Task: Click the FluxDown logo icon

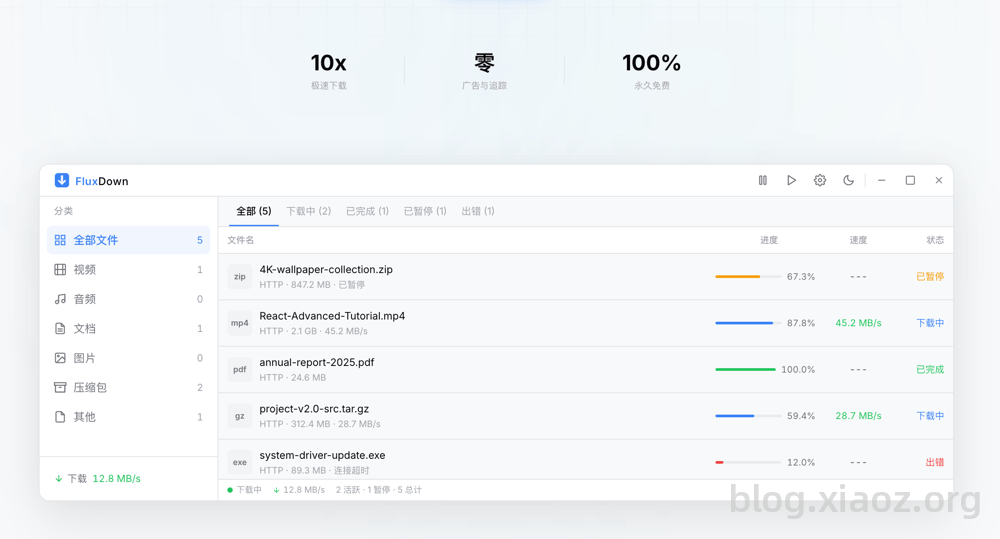Action: click(x=62, y=181)
